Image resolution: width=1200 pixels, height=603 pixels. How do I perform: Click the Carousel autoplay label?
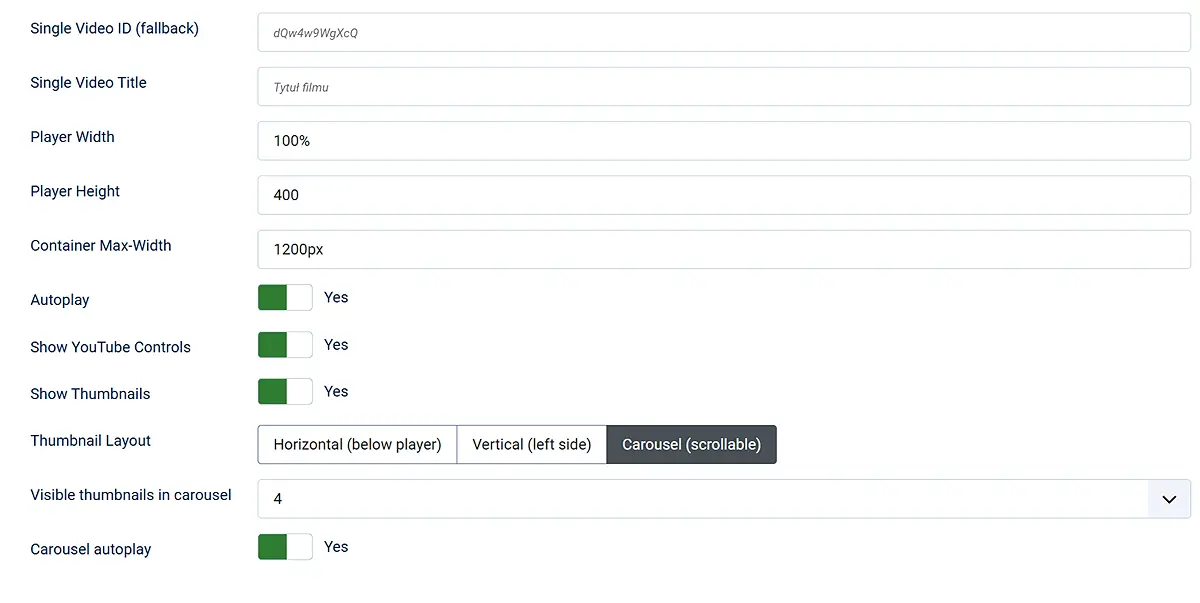(x=90, y=549)
